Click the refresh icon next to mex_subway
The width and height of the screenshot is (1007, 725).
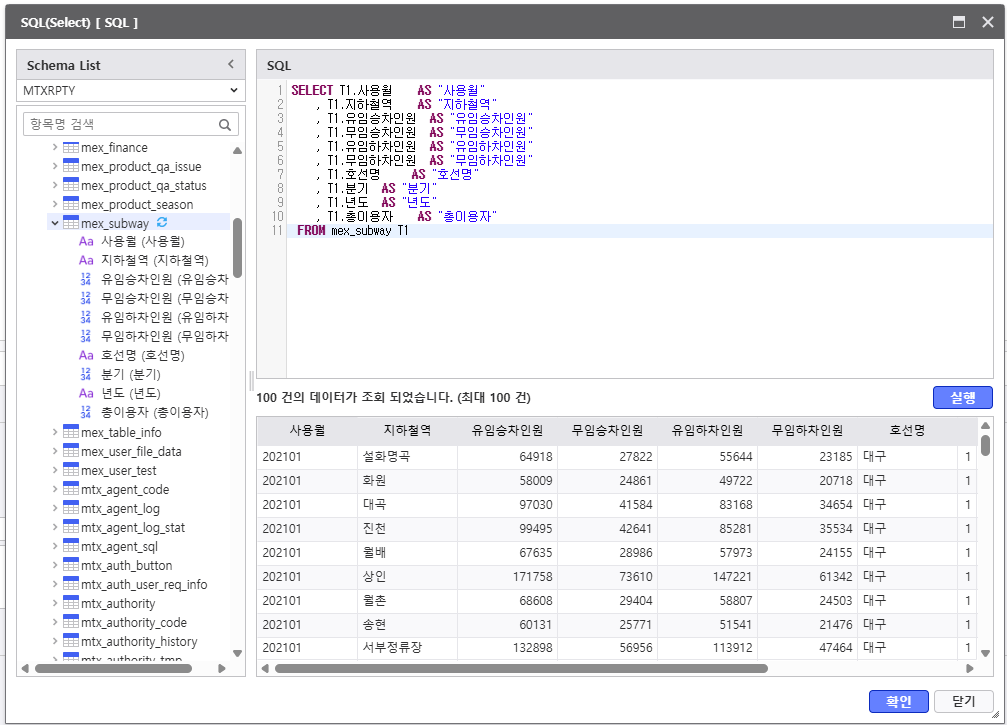162,223
